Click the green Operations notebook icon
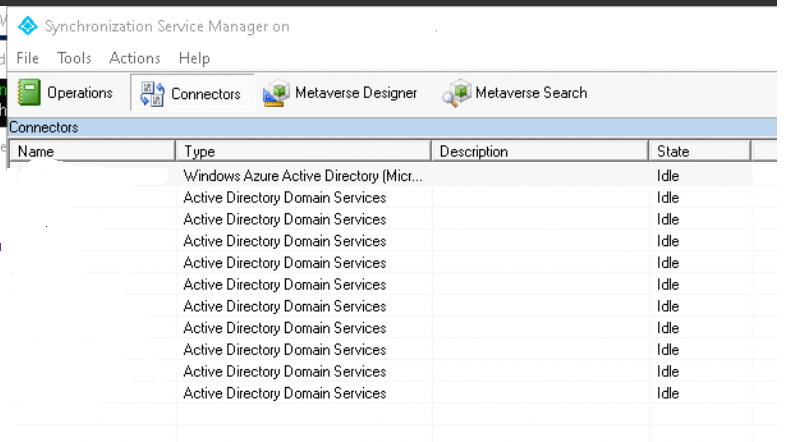 [x=29, y=92]
